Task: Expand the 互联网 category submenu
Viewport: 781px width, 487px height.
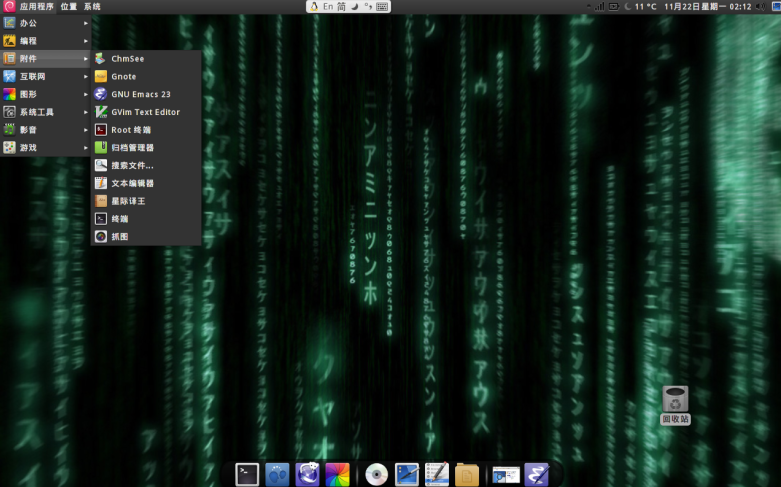Action: tap(45, 76)
